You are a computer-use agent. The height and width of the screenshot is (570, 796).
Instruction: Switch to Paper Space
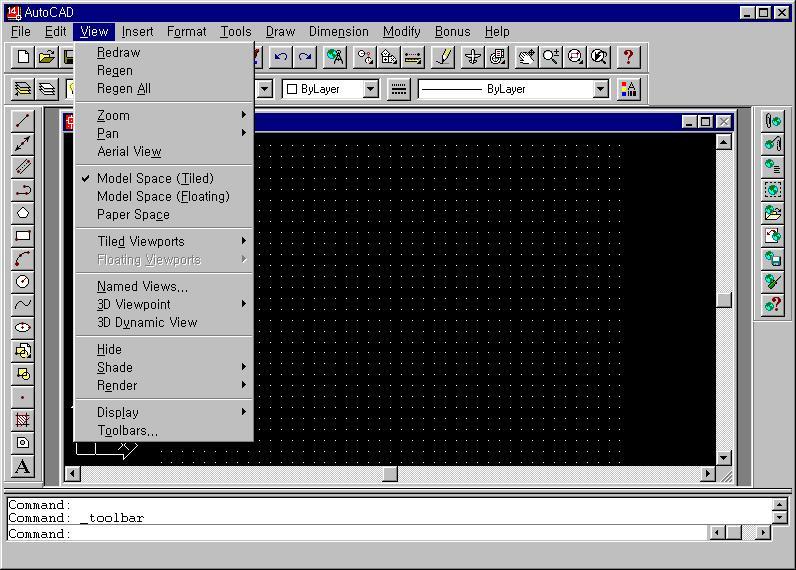coord(164,215)
